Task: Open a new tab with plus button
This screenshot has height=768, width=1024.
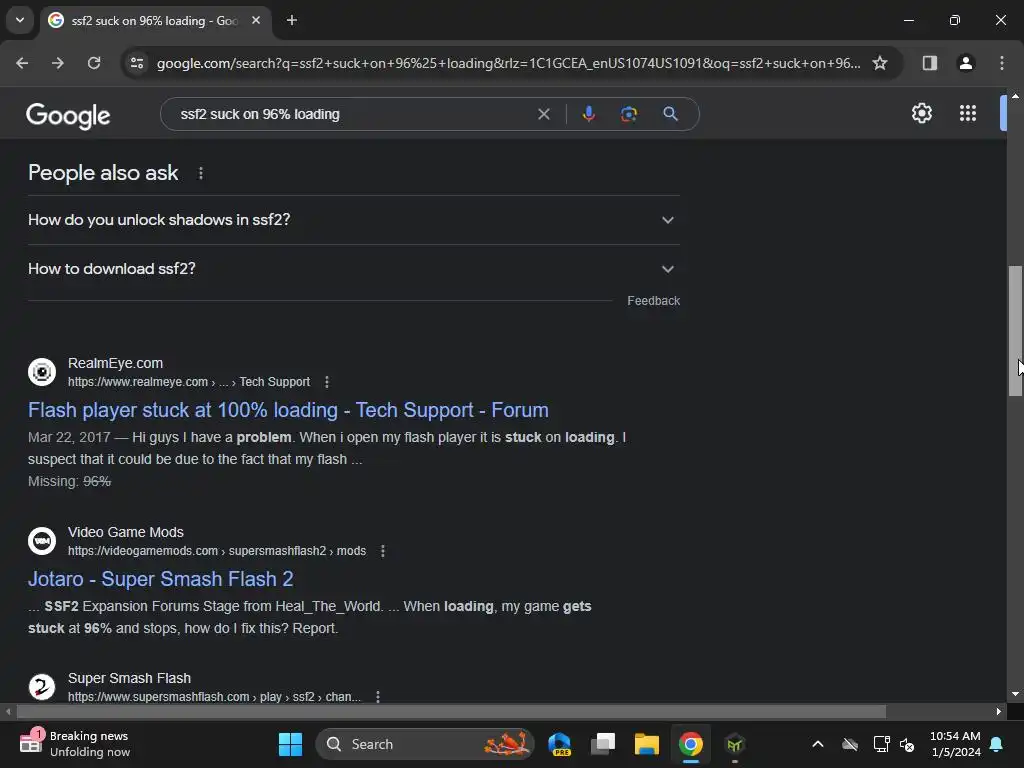Action: click(292, 20)
